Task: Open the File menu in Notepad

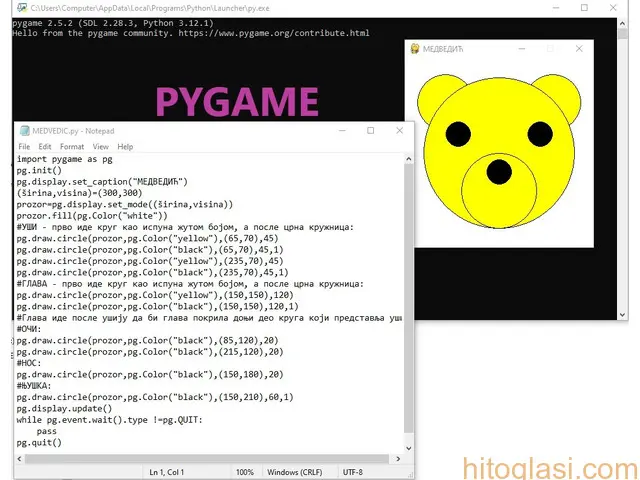Action: (x=24, y=147)
